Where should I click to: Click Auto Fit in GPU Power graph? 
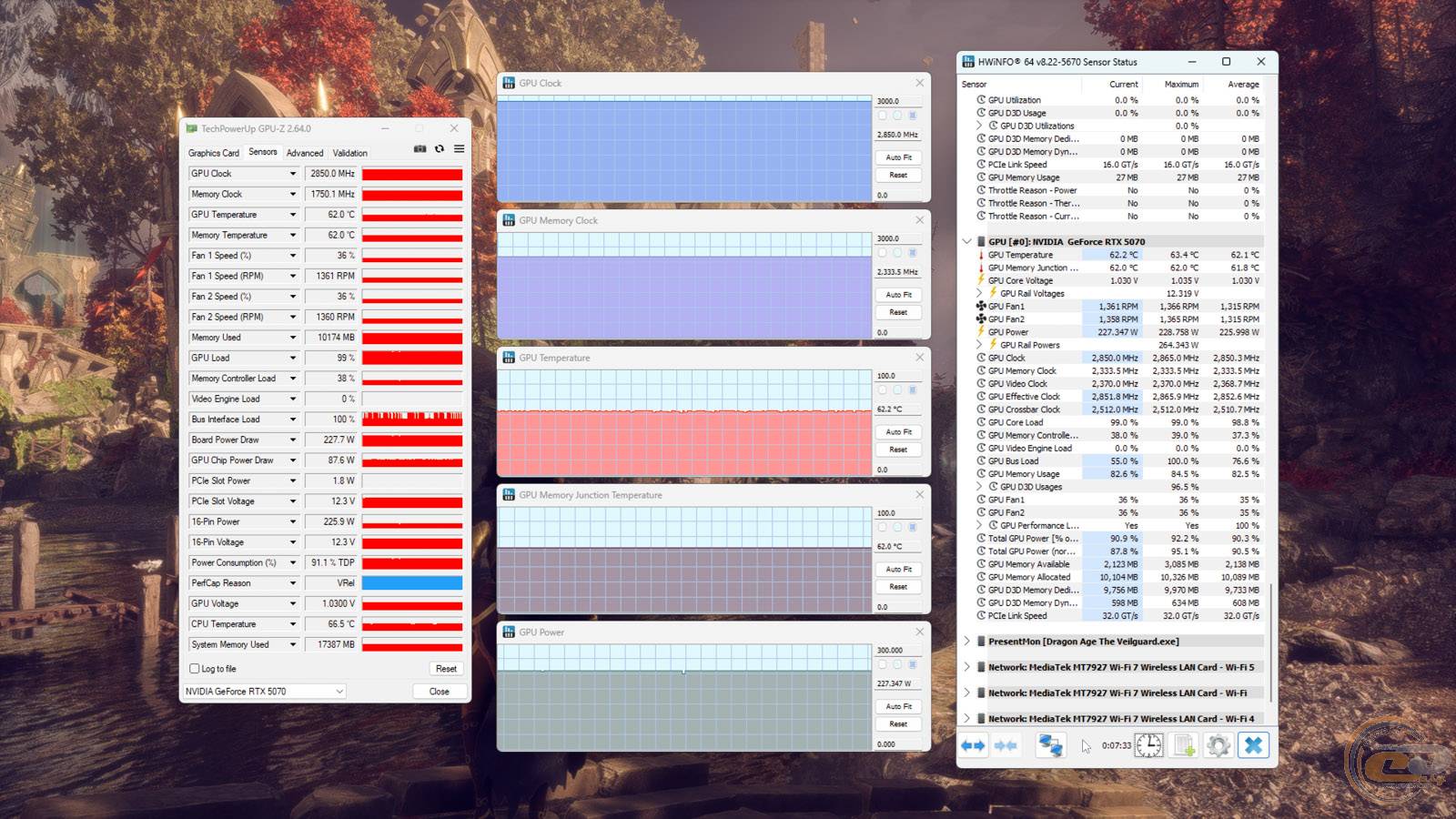coord(899,706)
